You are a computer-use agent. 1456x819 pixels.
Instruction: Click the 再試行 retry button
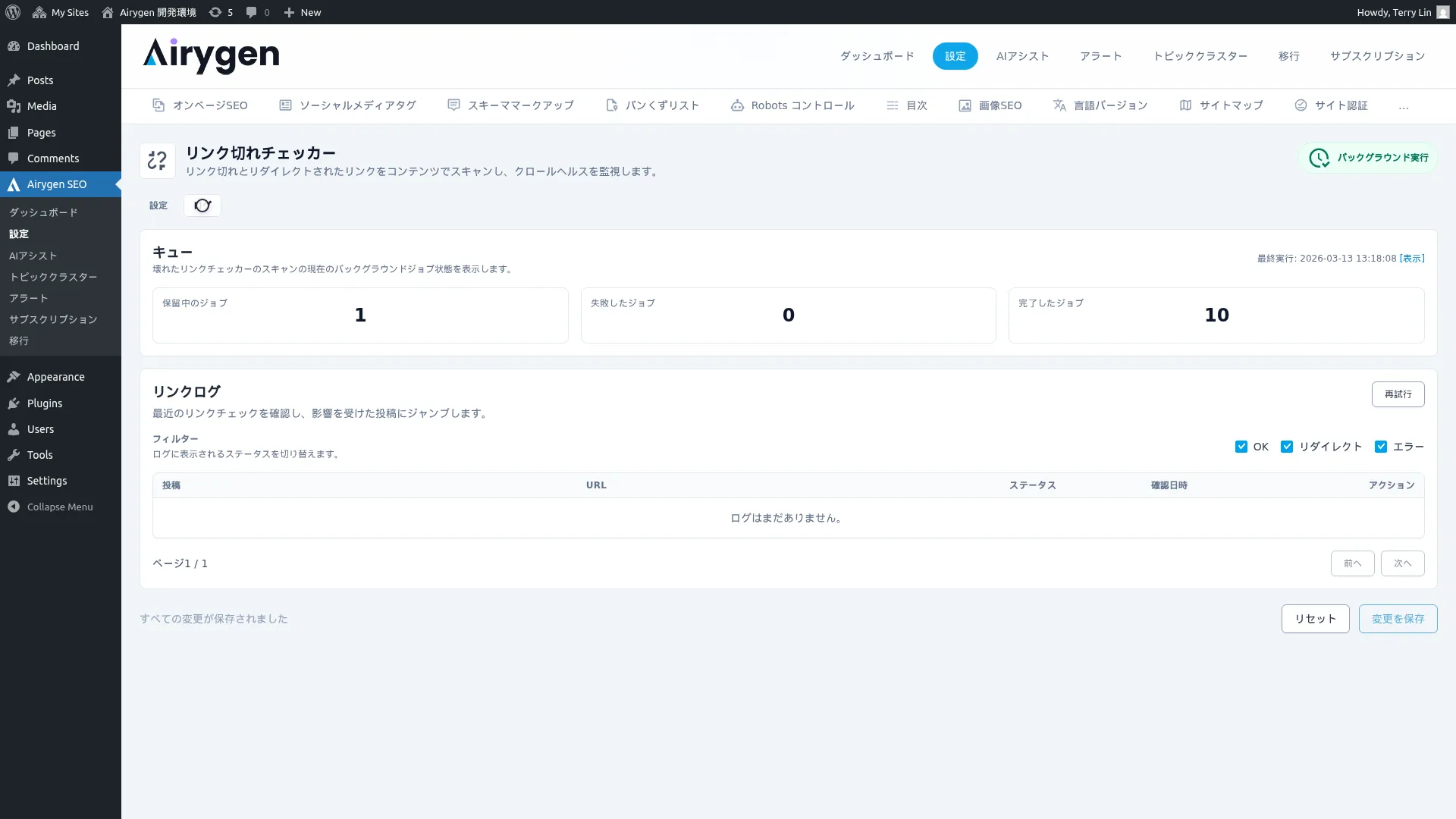coord(1398,394)
